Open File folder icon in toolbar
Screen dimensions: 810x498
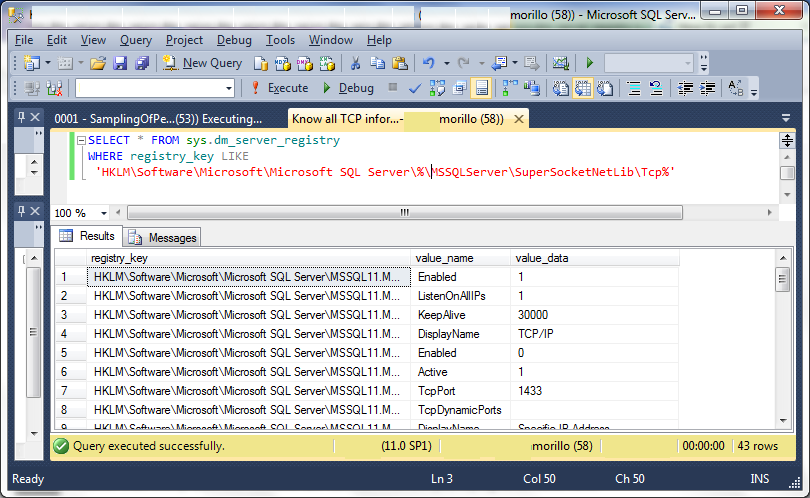98,63
